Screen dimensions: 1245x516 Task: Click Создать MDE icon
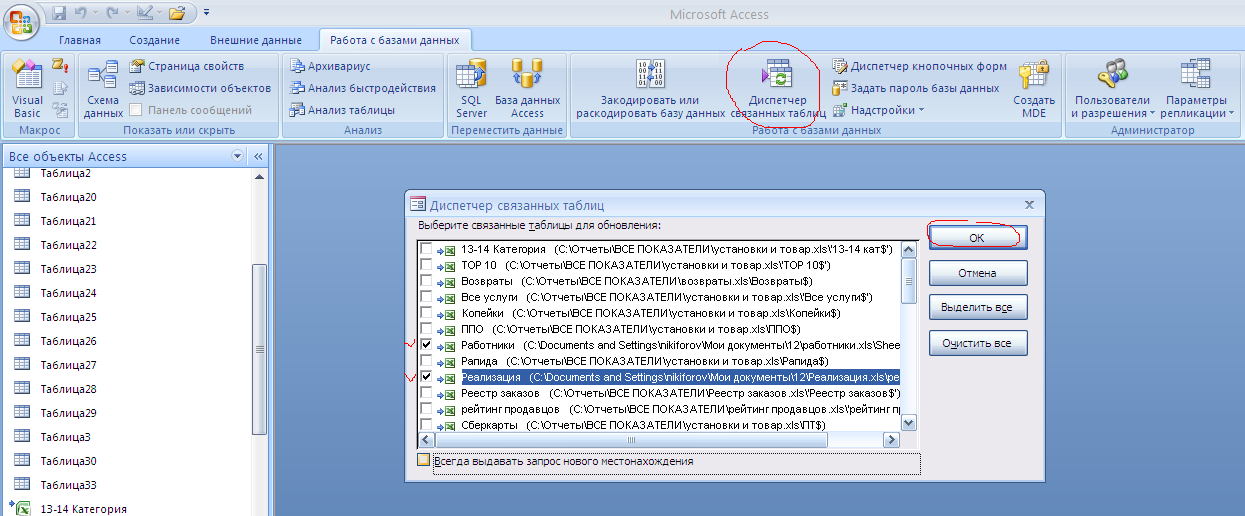click(x=1034, y=88)
